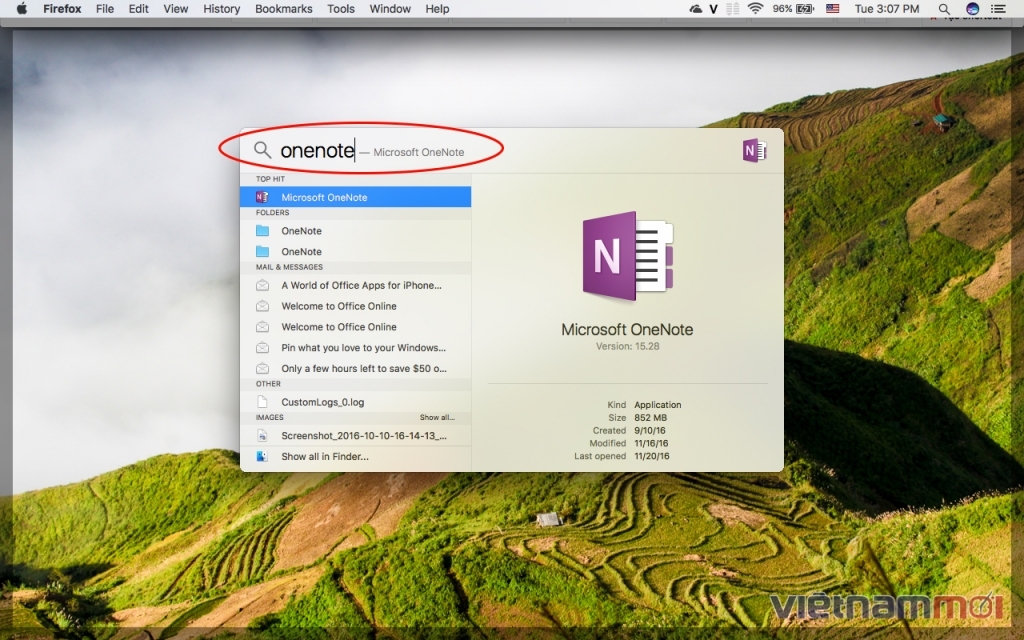
Task: Click the Modified date '11/16/16'
Action: (652, 443)
